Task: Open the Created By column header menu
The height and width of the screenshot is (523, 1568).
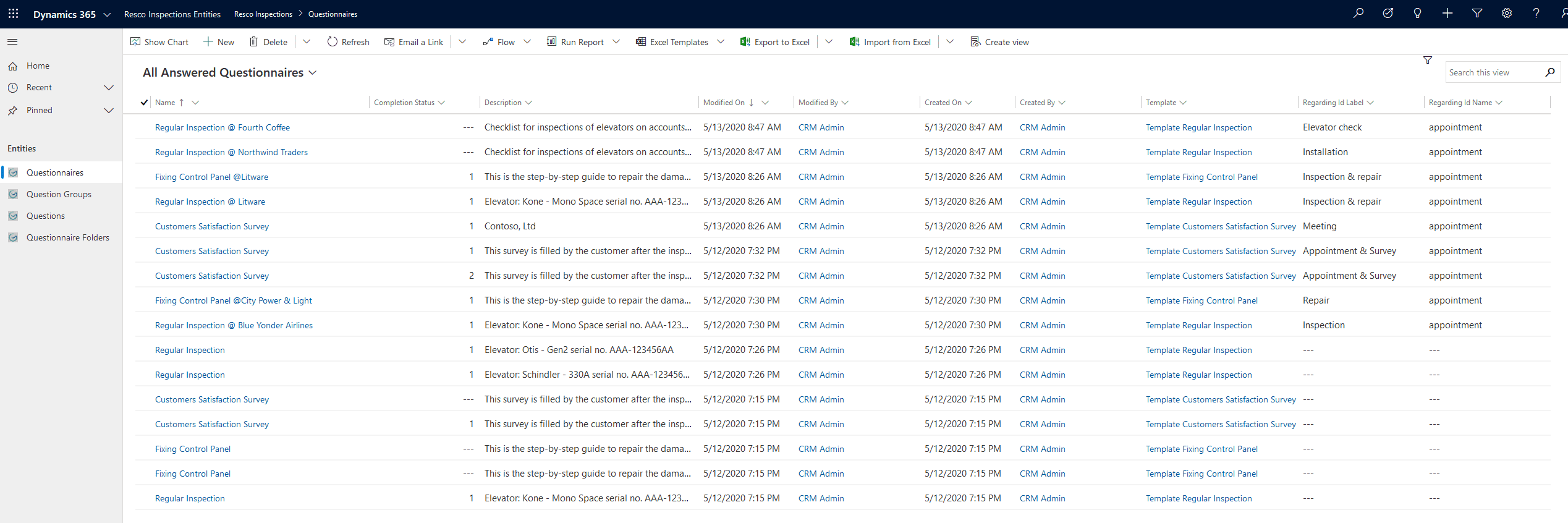Action: point(1062,103)
